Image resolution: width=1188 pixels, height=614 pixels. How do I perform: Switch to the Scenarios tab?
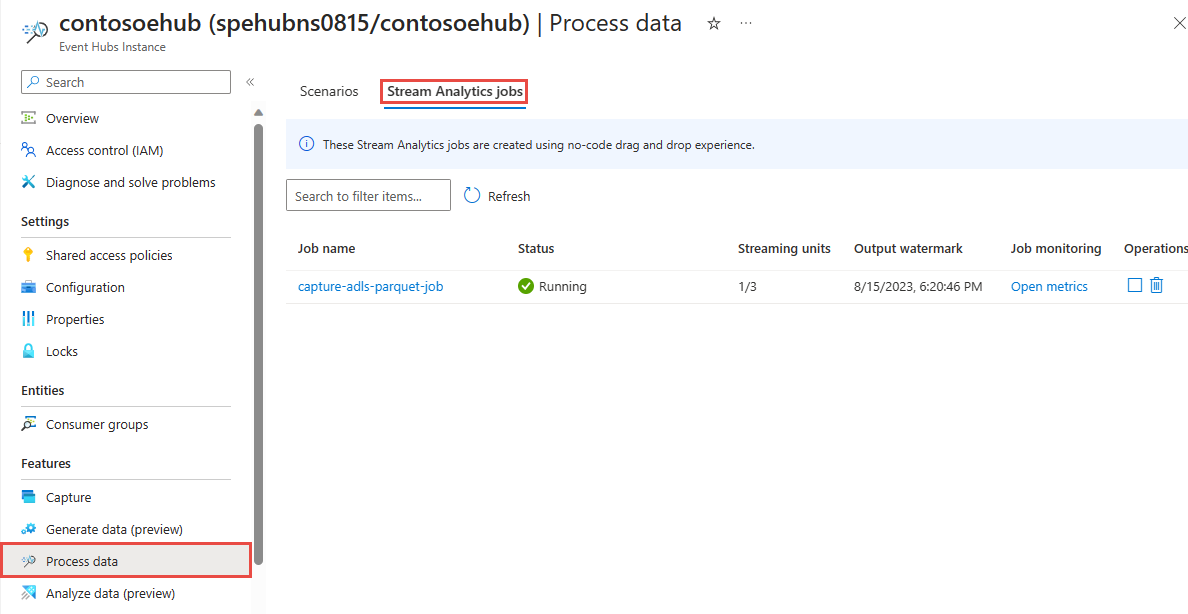pos(329,91)
